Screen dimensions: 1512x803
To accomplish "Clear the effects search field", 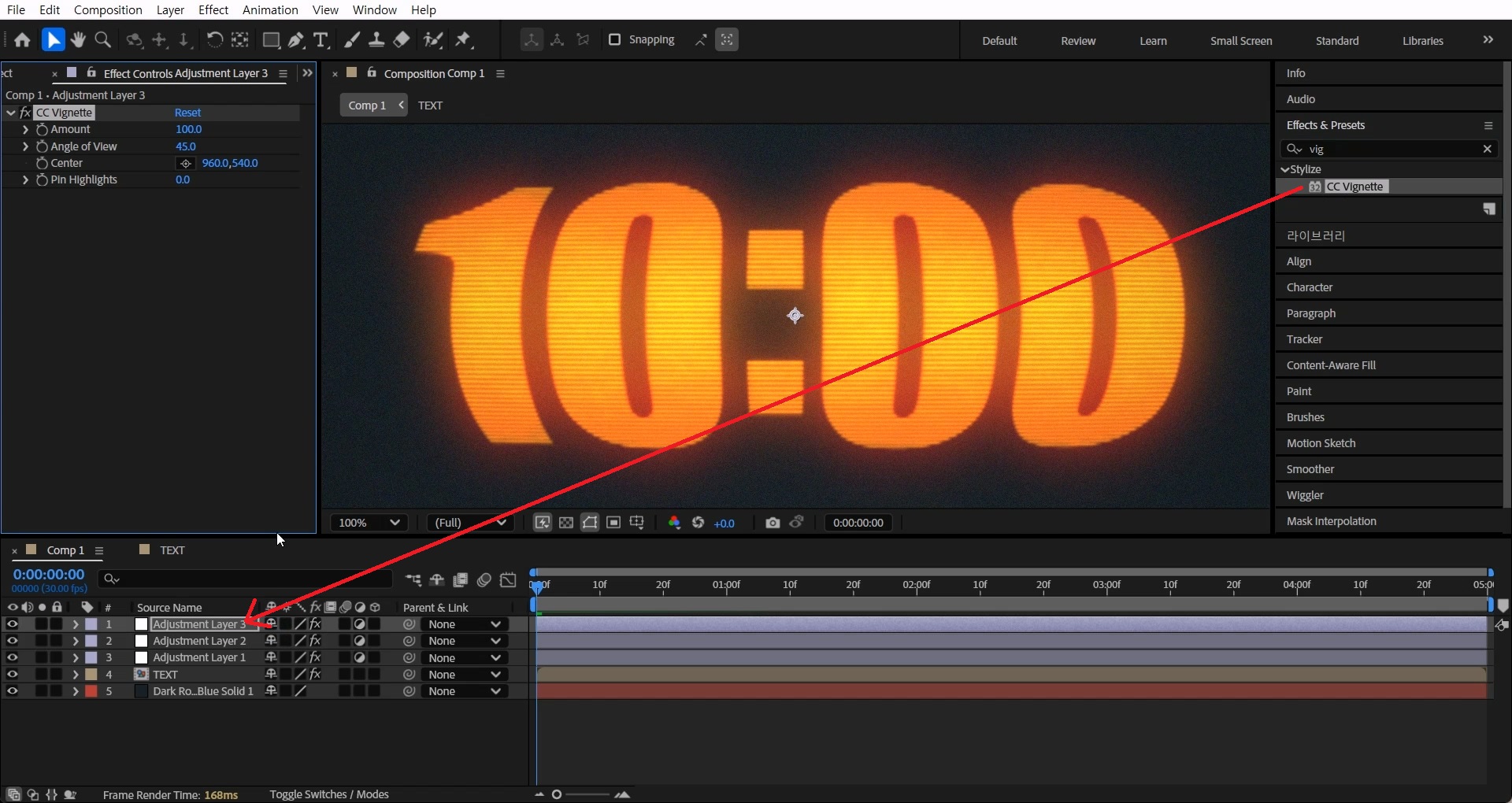I will 1487,149.
